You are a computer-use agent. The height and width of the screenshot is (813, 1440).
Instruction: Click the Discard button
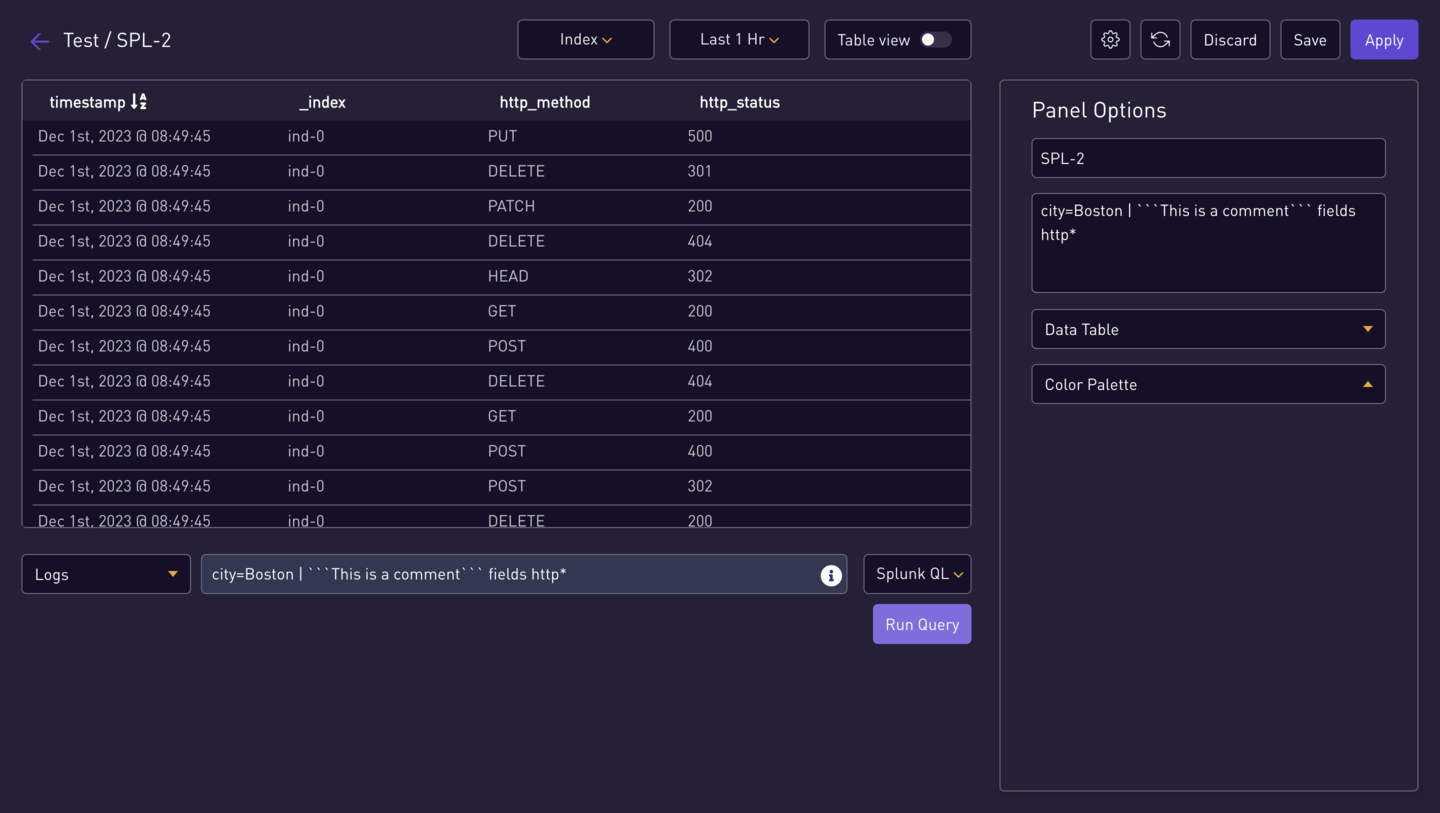pos(1230,40)
